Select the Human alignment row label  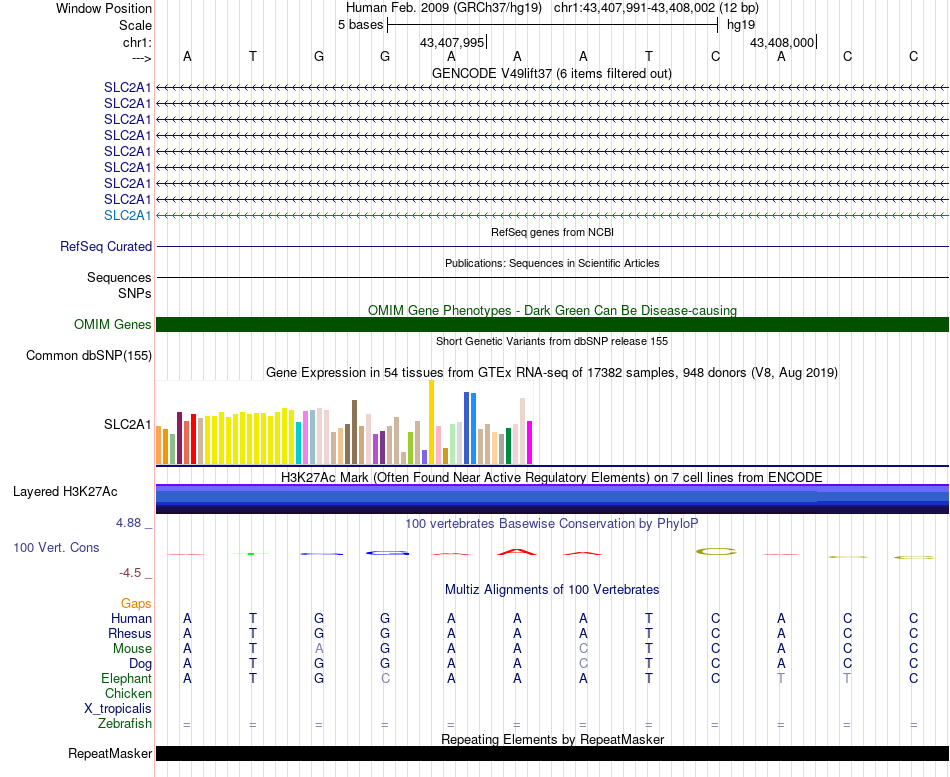[131, 618]
